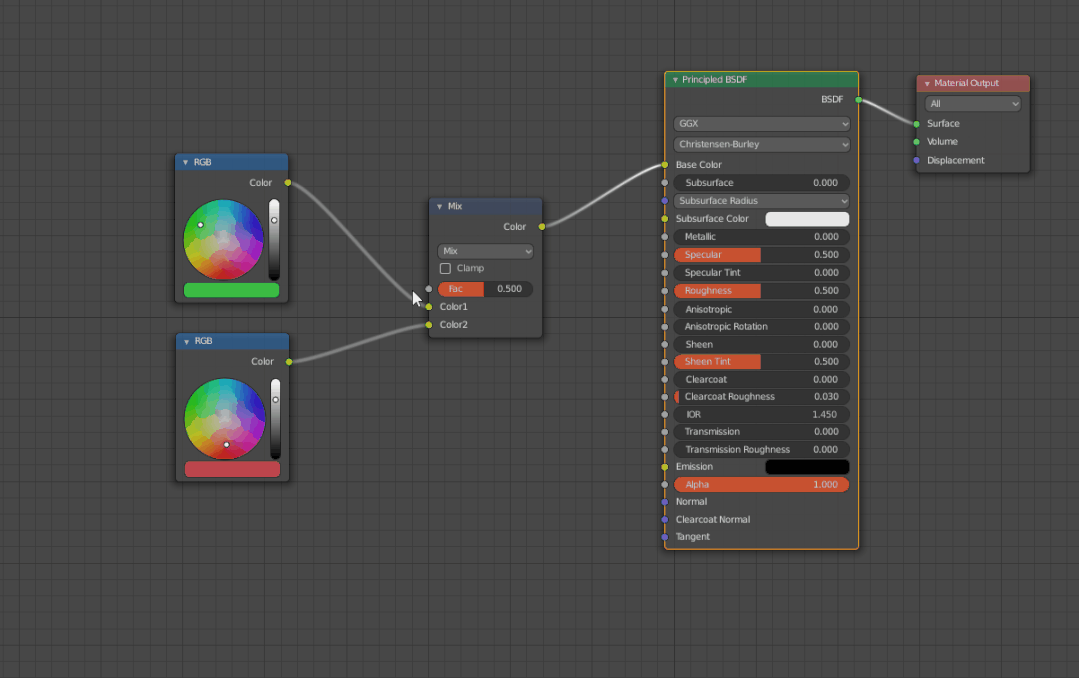Click the Subsurface Color white swatch
Screen dimensions: 1079x678
click(807, 219)
